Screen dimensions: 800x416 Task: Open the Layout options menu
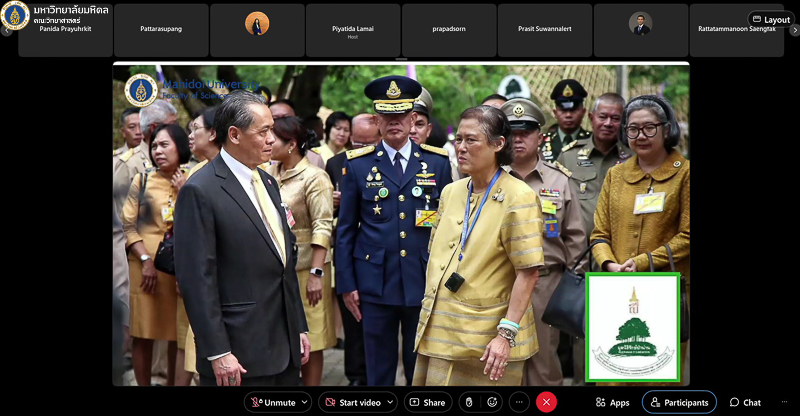click(771, 19)
